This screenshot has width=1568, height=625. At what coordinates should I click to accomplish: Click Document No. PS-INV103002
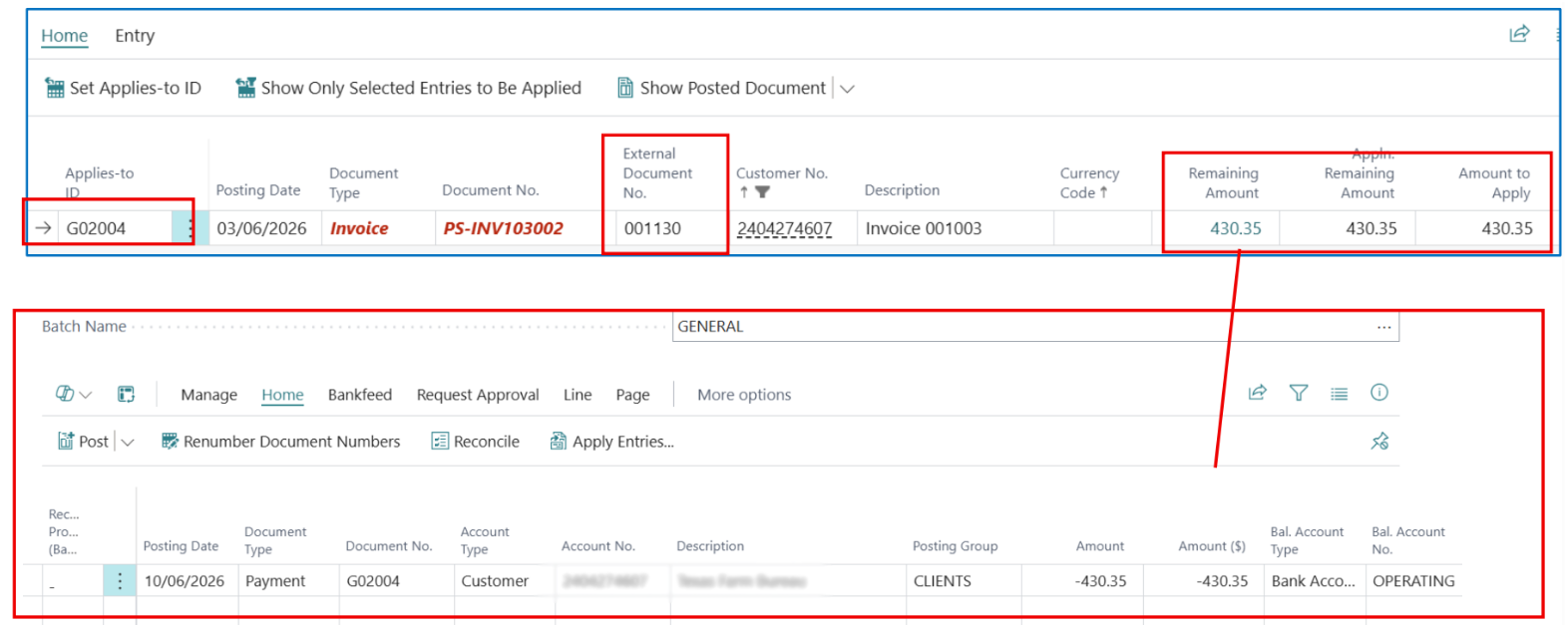(503, 228)
